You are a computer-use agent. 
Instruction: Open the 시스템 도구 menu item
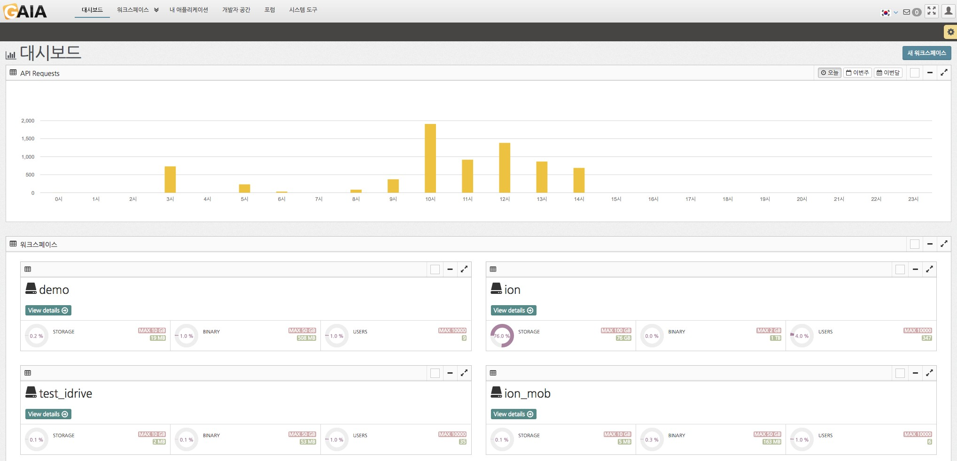tap(303, 10)
